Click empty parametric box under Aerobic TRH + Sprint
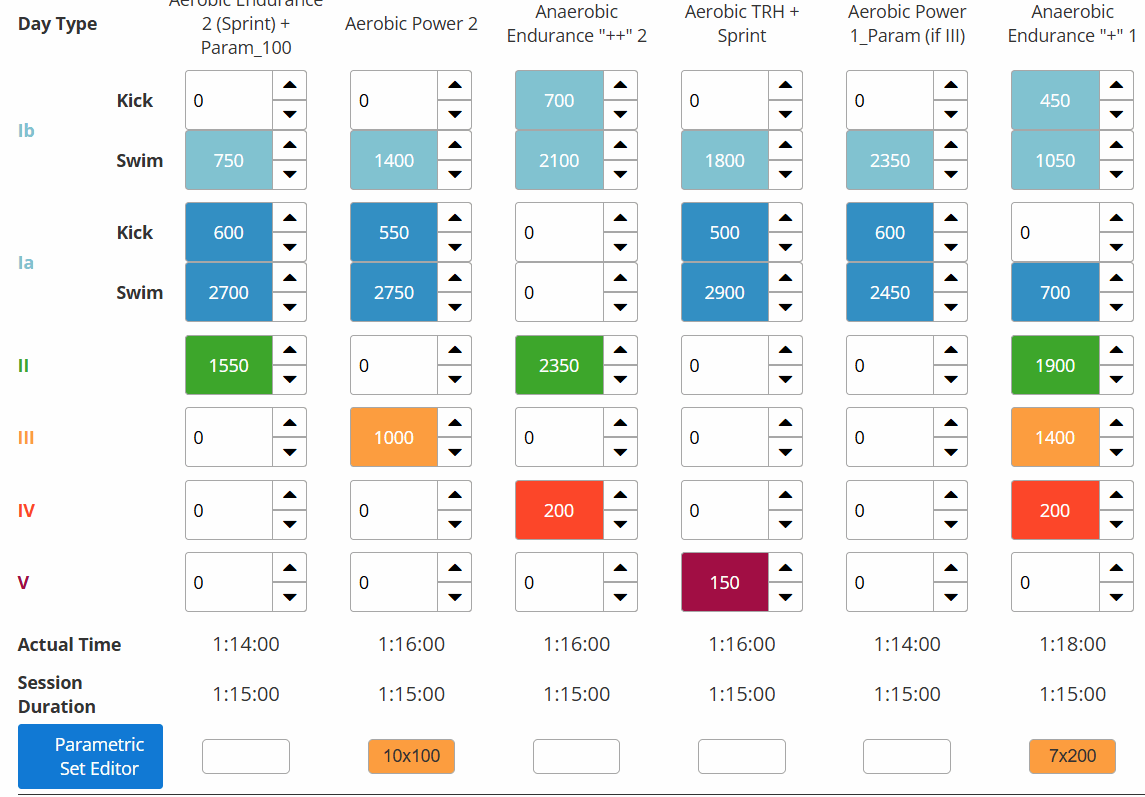Image resolution: width=1145 pixels, height=797 pixels. pos(742,756)
